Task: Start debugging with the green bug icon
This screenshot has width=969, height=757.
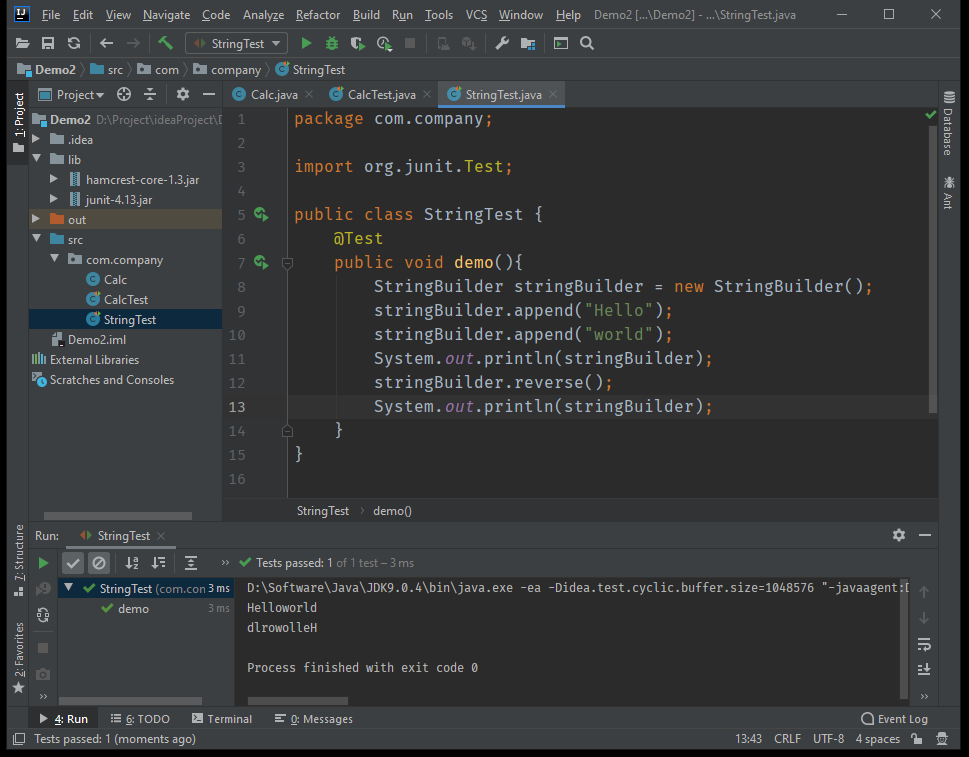Action: coord(332,43)
